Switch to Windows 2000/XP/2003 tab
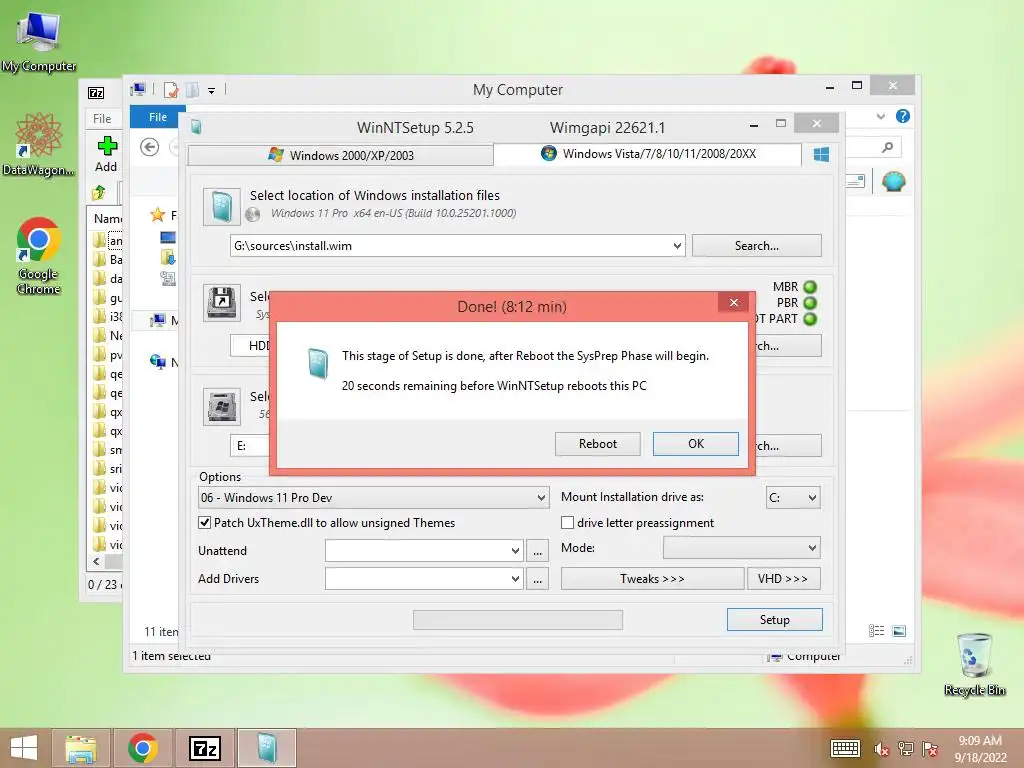Viewport: 1024px width, 768px height. tap(340, 155)
